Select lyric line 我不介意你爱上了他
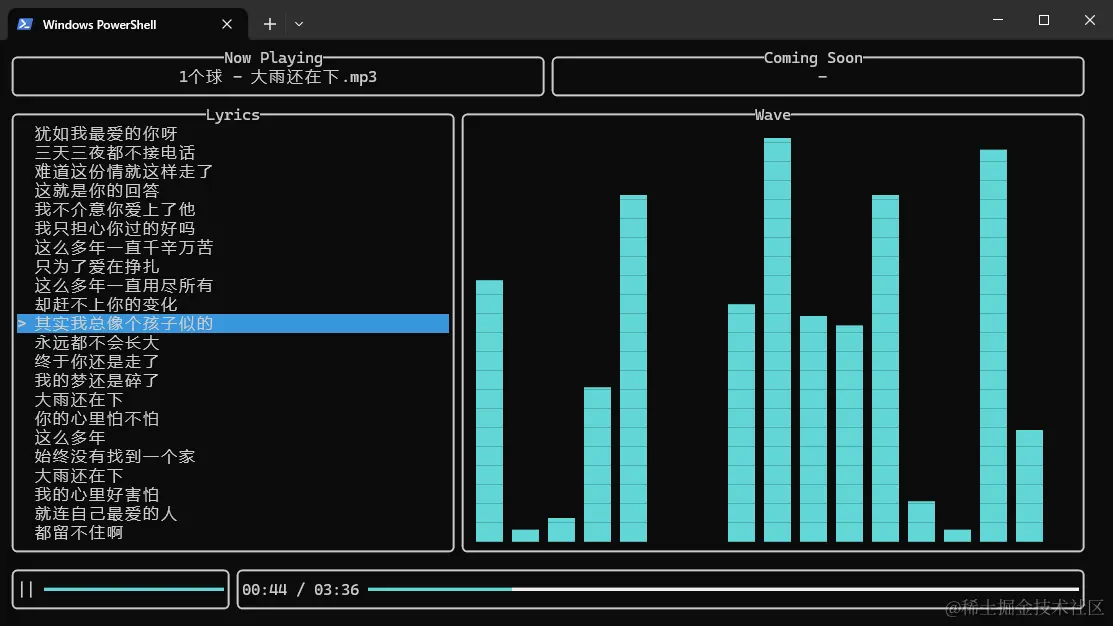This screenshot has height=626, width=1113. pyautogui.click(x=114, y=209)
